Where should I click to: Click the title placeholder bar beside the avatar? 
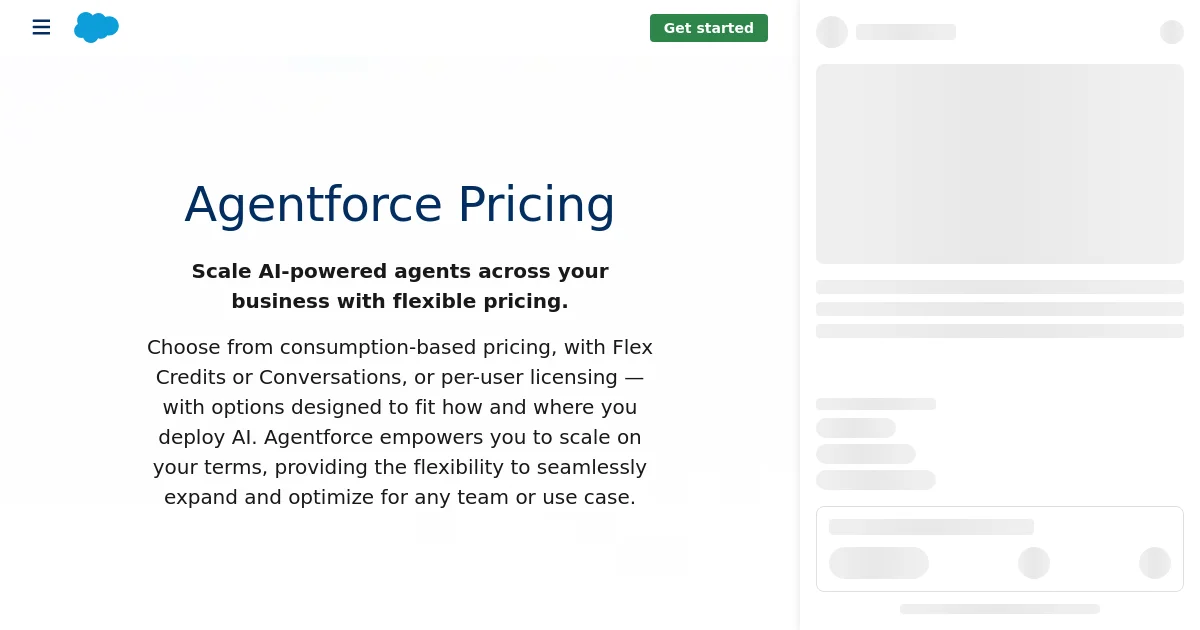click(906, 32)
